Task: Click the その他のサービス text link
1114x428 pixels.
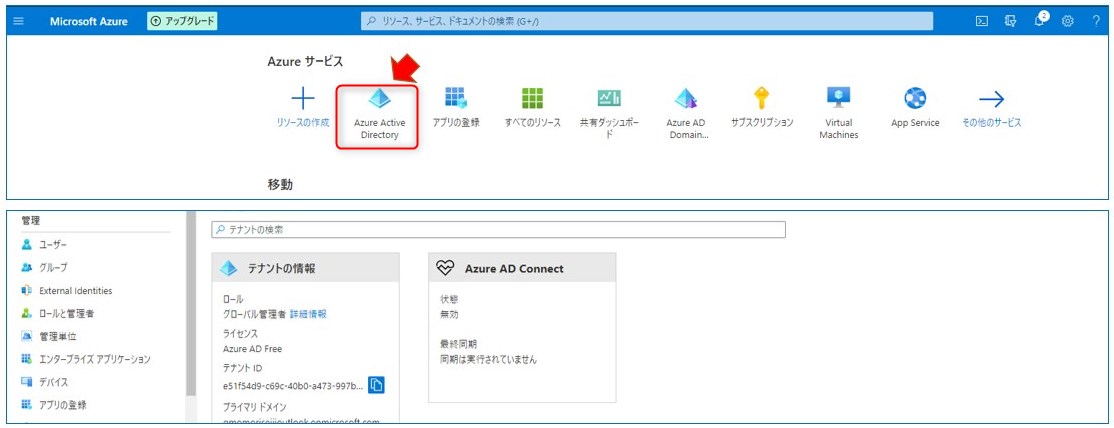Action: 991,122
